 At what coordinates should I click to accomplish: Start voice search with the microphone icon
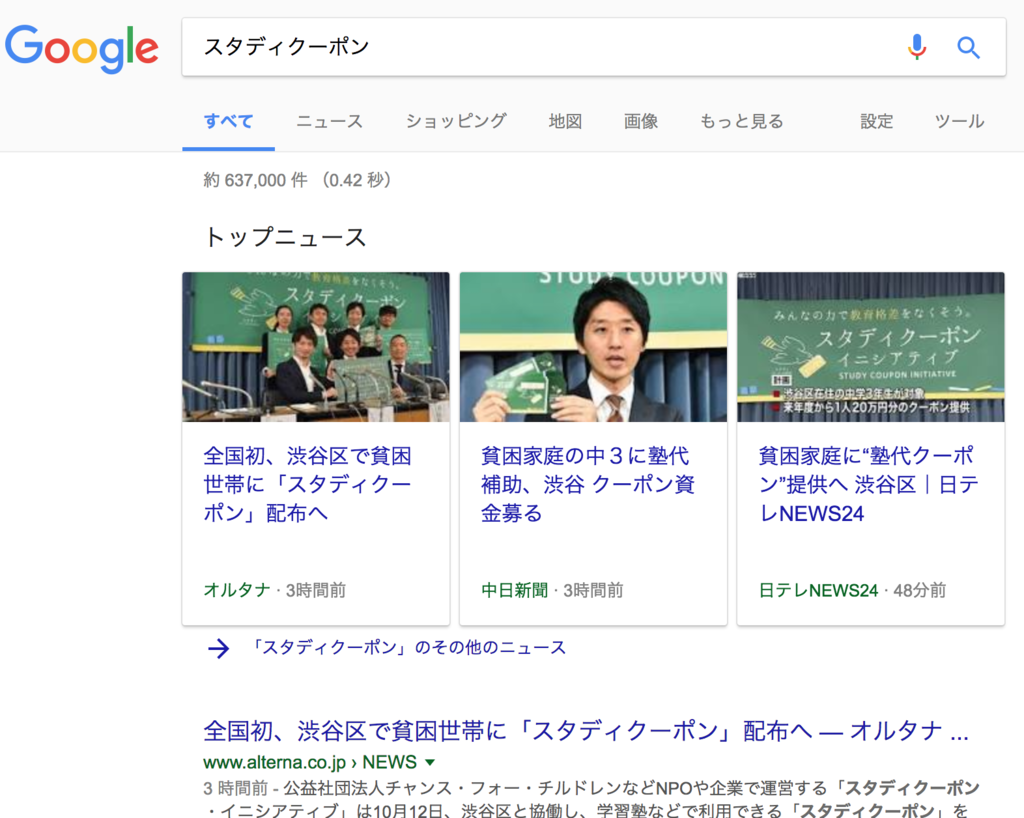[917, 47]
